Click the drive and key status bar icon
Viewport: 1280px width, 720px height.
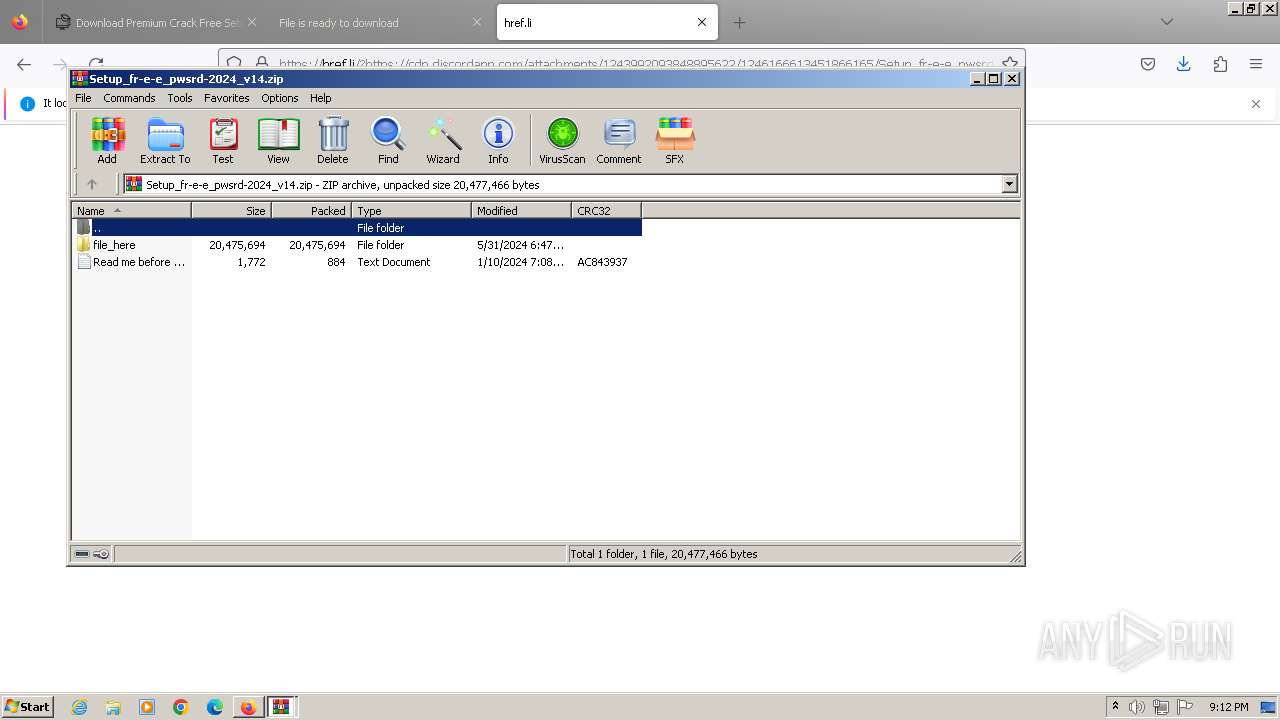92,554
